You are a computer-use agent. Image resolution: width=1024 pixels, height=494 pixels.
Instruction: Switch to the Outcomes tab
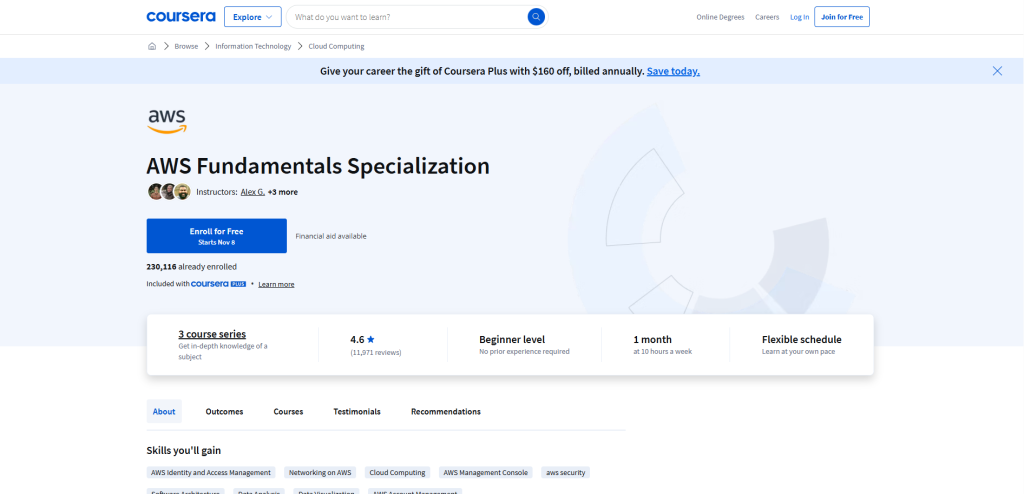(224, 412)
